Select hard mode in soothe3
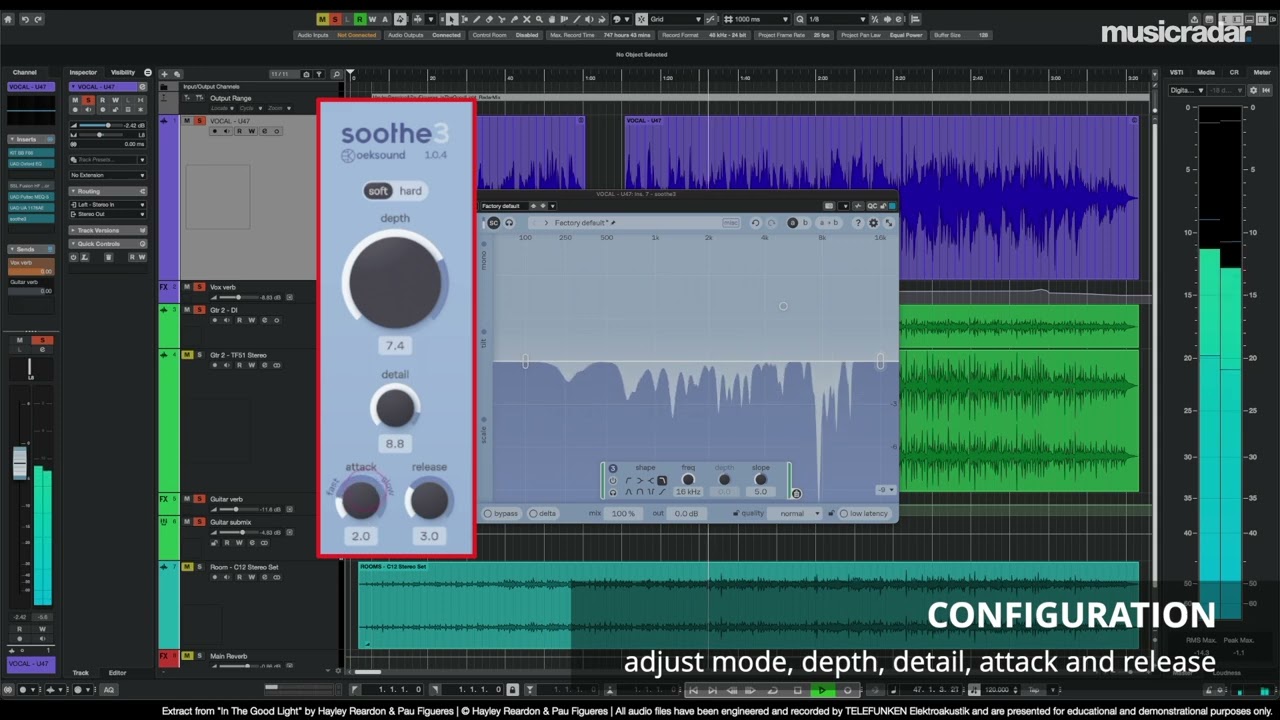This screenshot has width=1280, height=720. (410, 191)
